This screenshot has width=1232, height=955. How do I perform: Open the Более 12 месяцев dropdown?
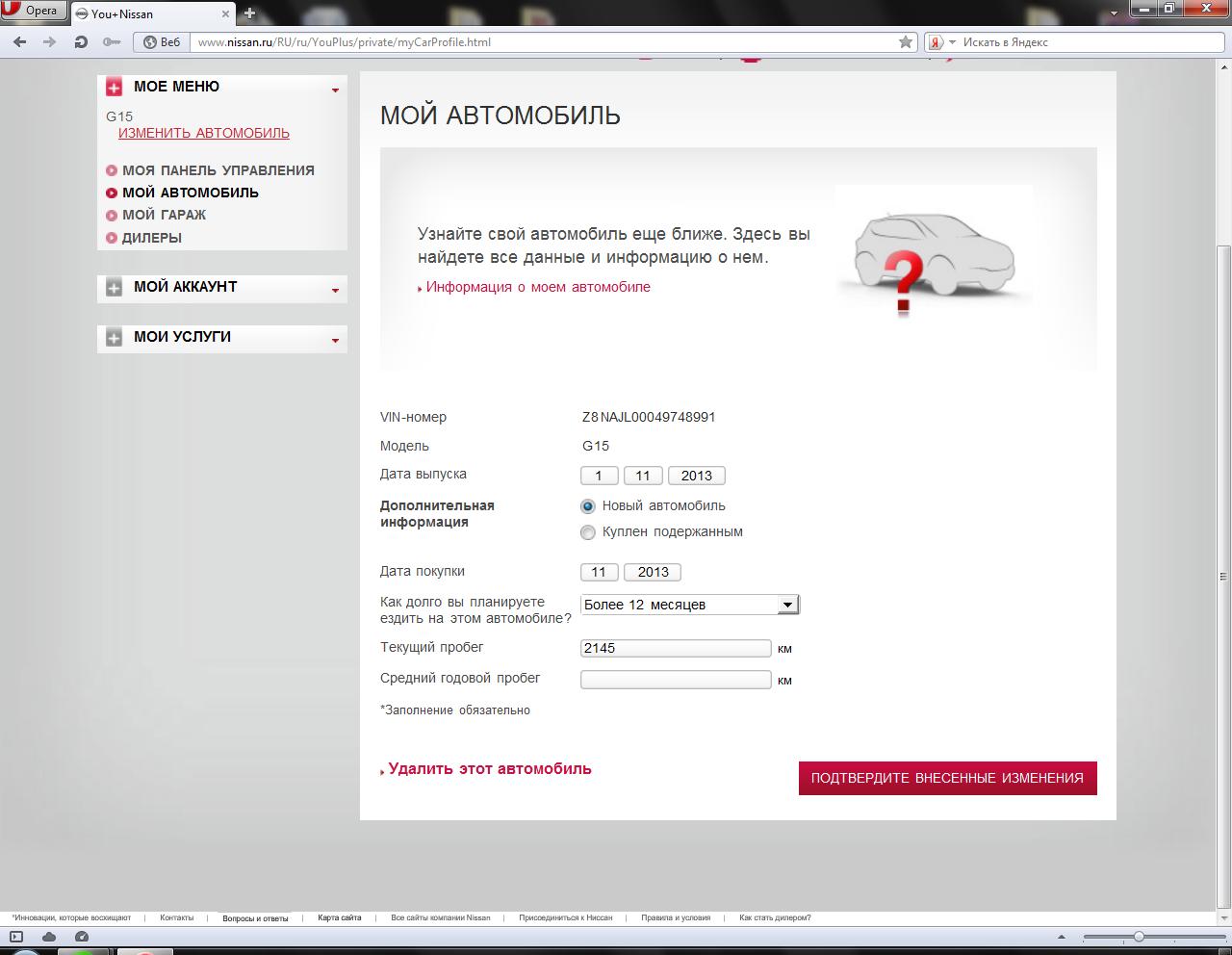pos(690,605)
